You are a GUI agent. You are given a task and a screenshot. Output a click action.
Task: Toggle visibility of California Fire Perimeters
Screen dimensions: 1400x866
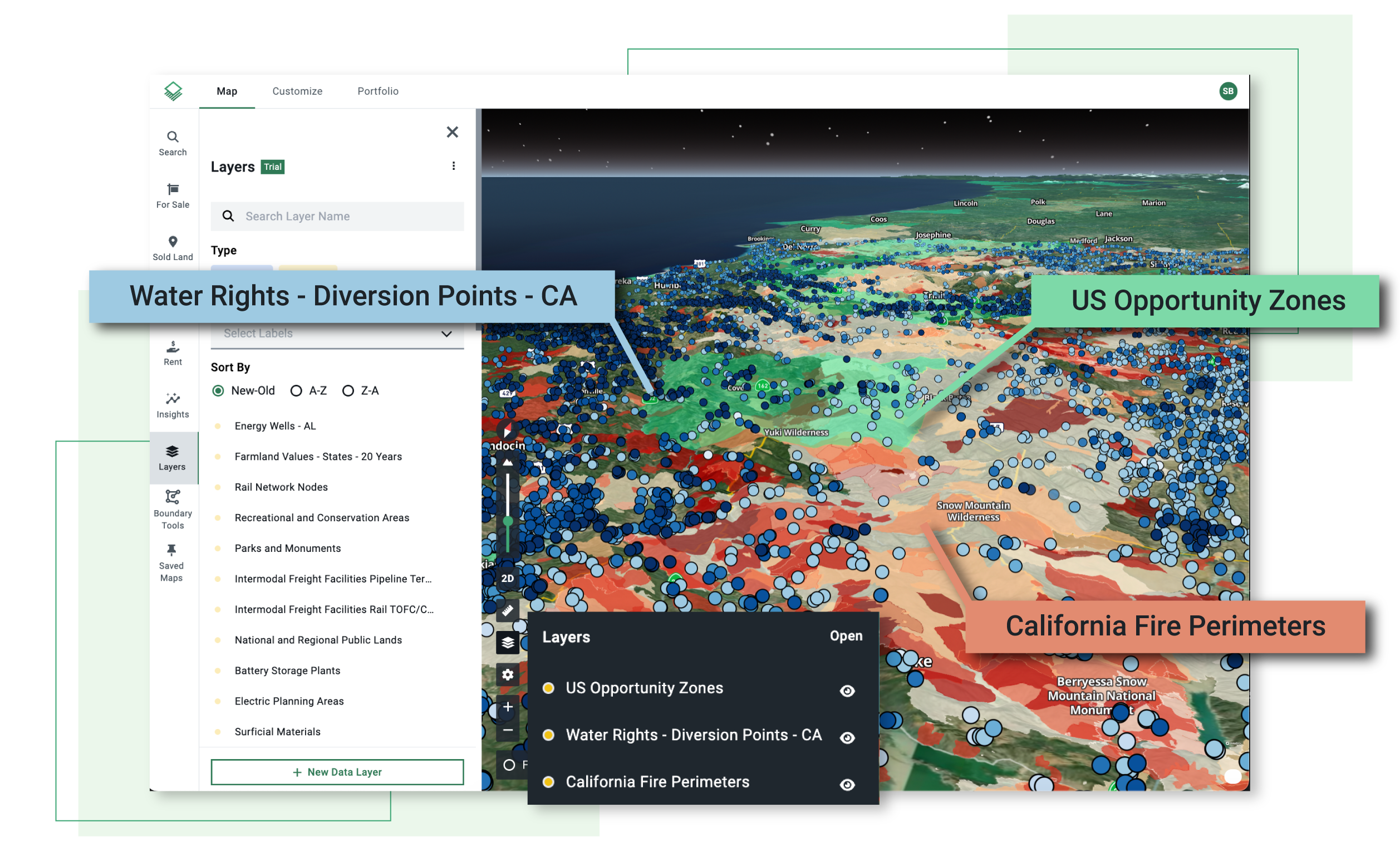point(847,785)
